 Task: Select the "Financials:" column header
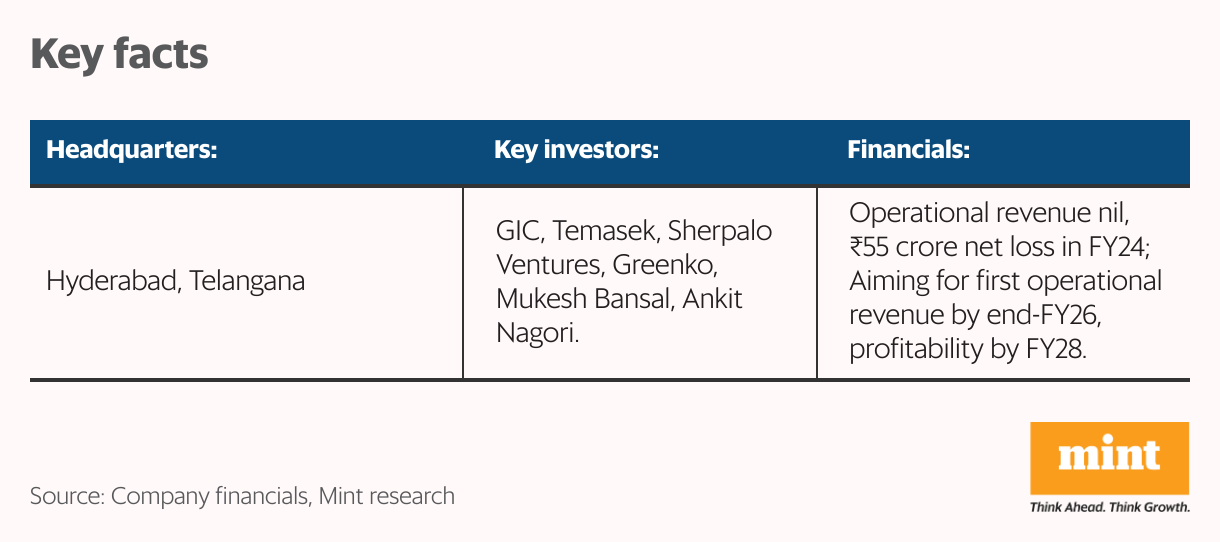point(908,151)
